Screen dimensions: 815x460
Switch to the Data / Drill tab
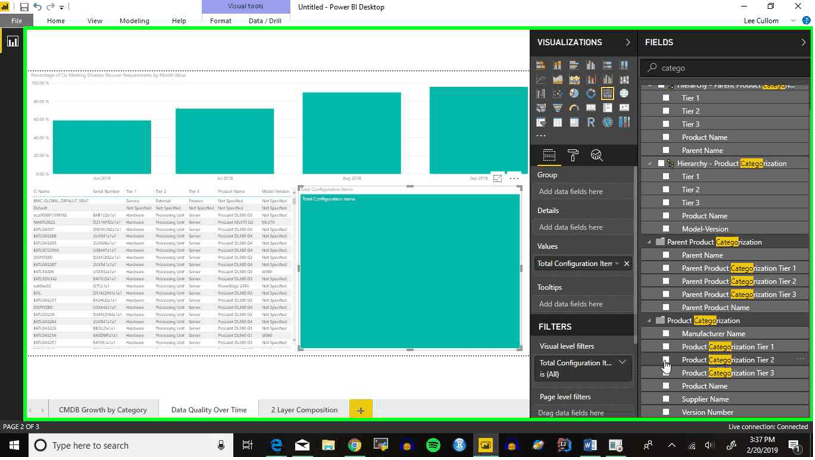point(265,21)
